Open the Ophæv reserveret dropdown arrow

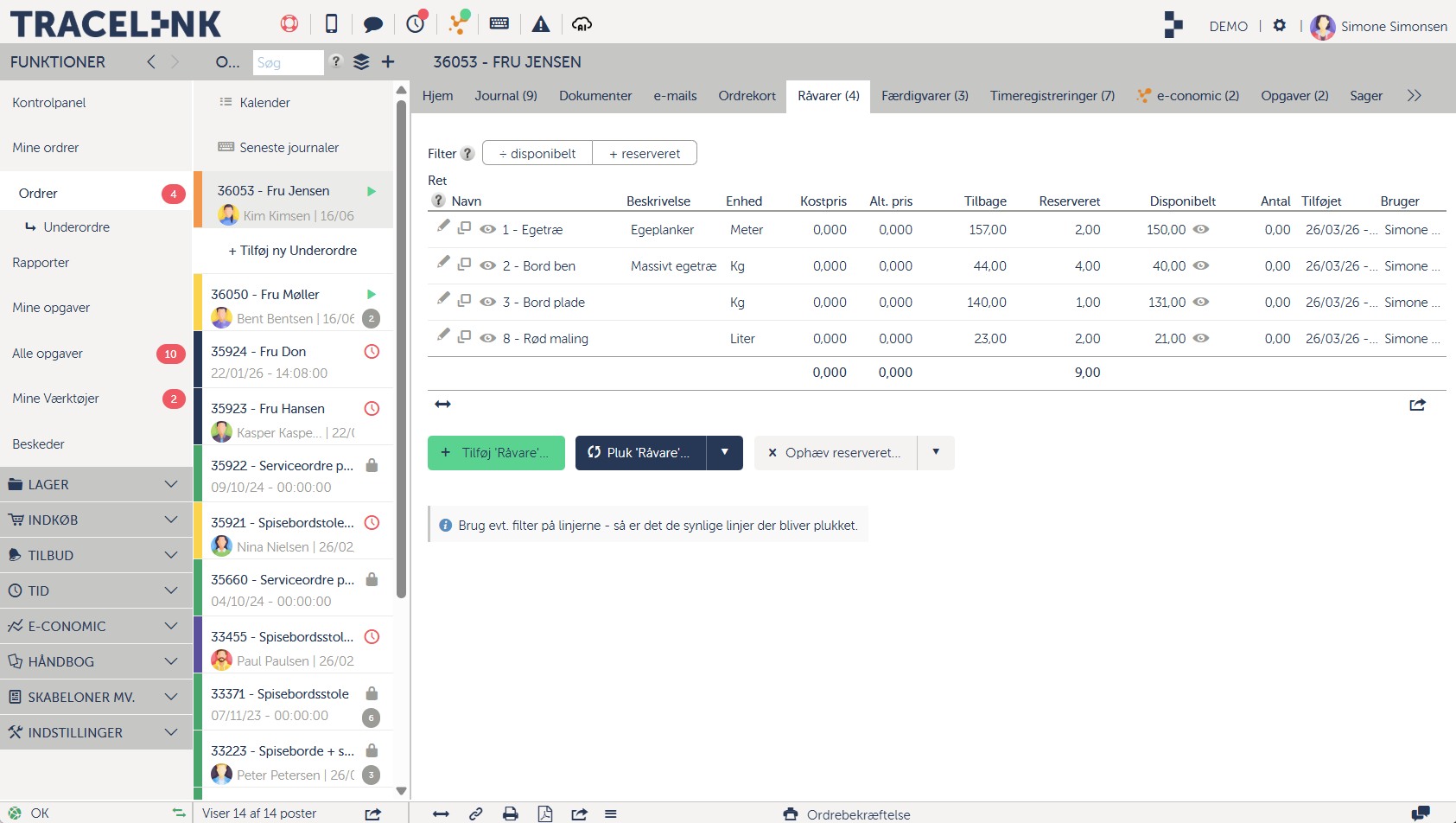(x=936, y=452)
